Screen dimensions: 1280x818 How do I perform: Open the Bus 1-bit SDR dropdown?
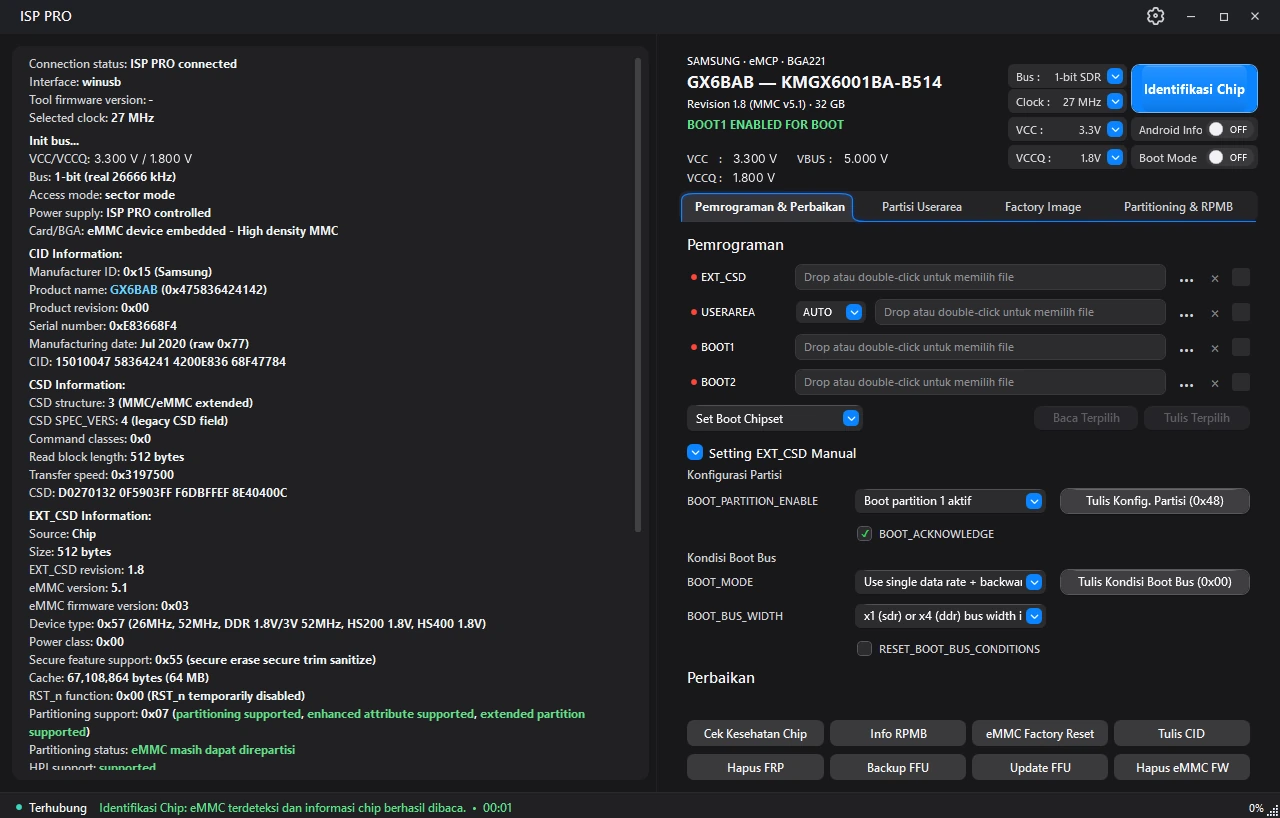coord(1067,77)
